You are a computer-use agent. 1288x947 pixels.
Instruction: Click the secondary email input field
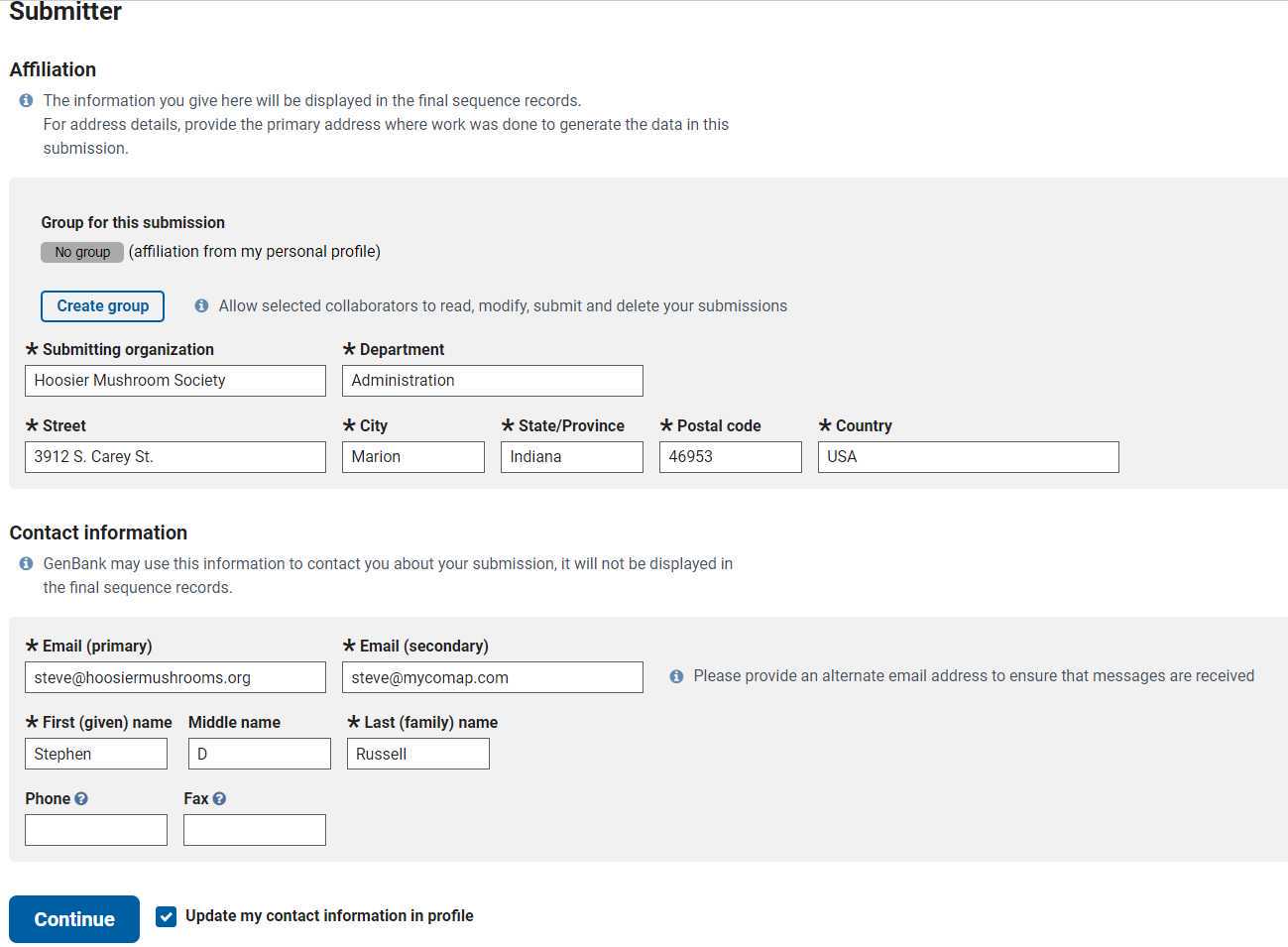[x=493, y=677]
